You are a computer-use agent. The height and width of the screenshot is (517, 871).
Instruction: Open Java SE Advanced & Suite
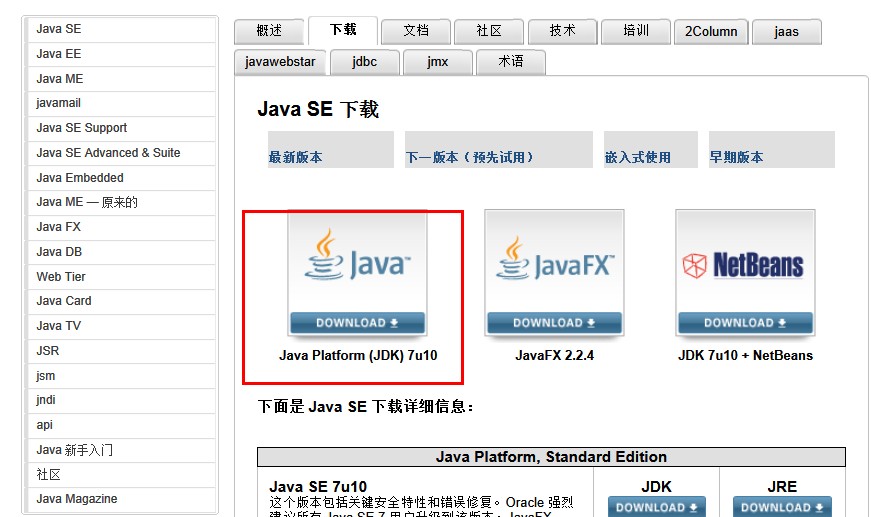coord(121,153)
